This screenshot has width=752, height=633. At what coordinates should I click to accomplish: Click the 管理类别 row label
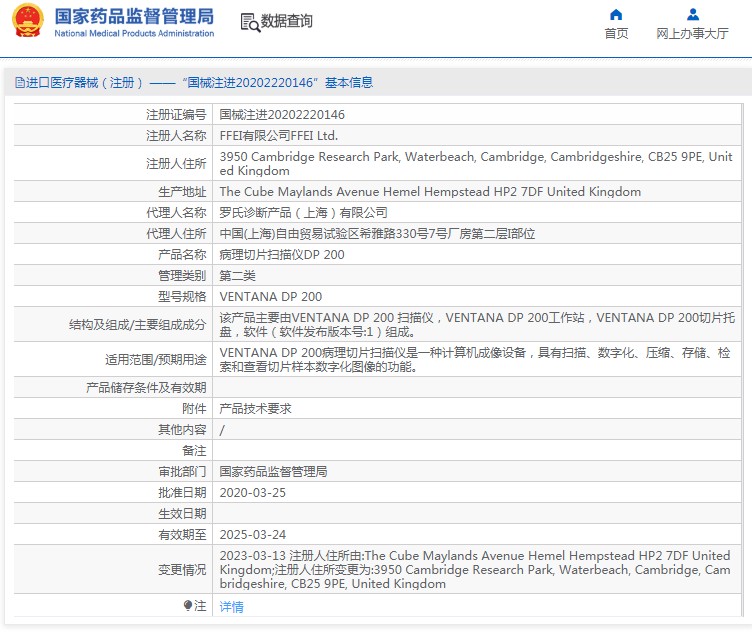tap(182, 276)
